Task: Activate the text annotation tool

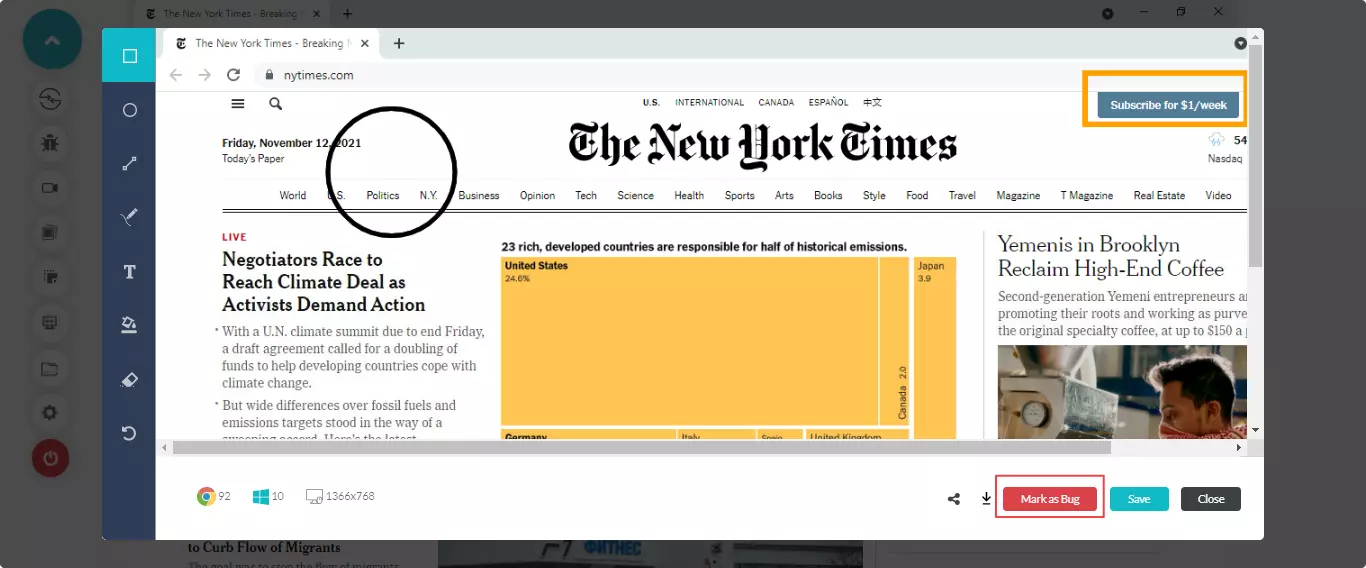Action: click(x=129, y=272)
